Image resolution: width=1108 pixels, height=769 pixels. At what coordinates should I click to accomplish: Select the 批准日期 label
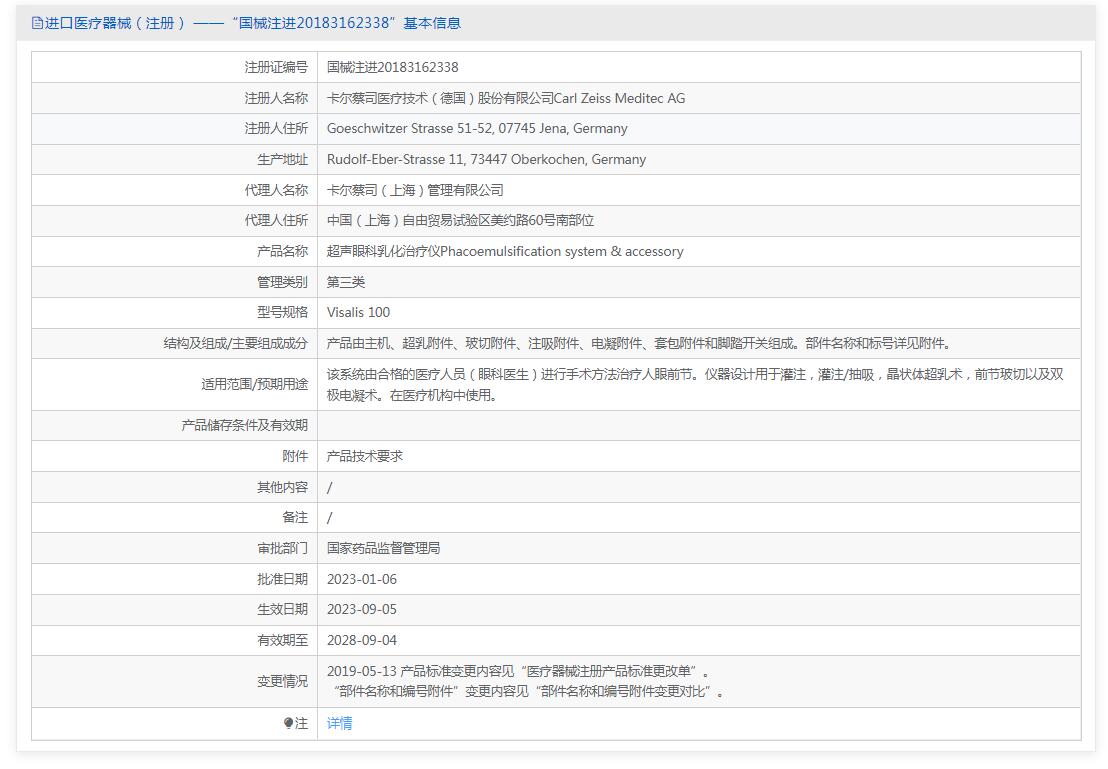283,580
